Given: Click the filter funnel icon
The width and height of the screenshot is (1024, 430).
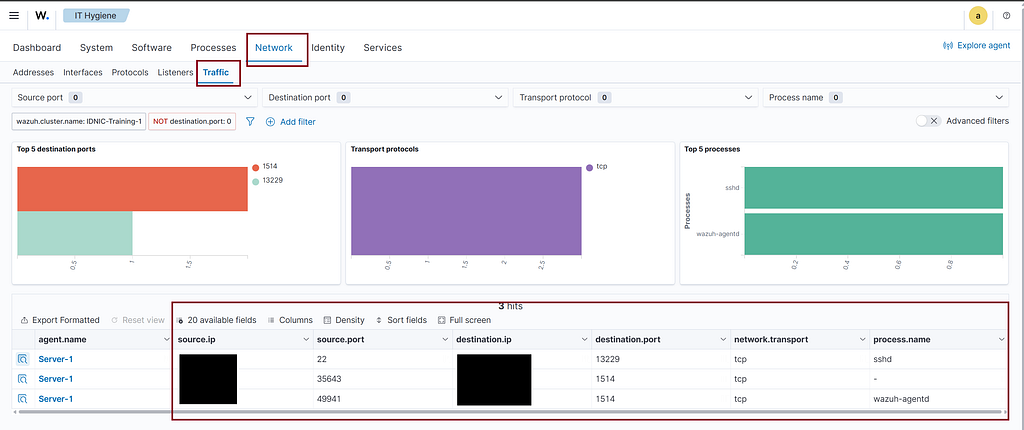Looking at the screenshot, I should [249, 122].
